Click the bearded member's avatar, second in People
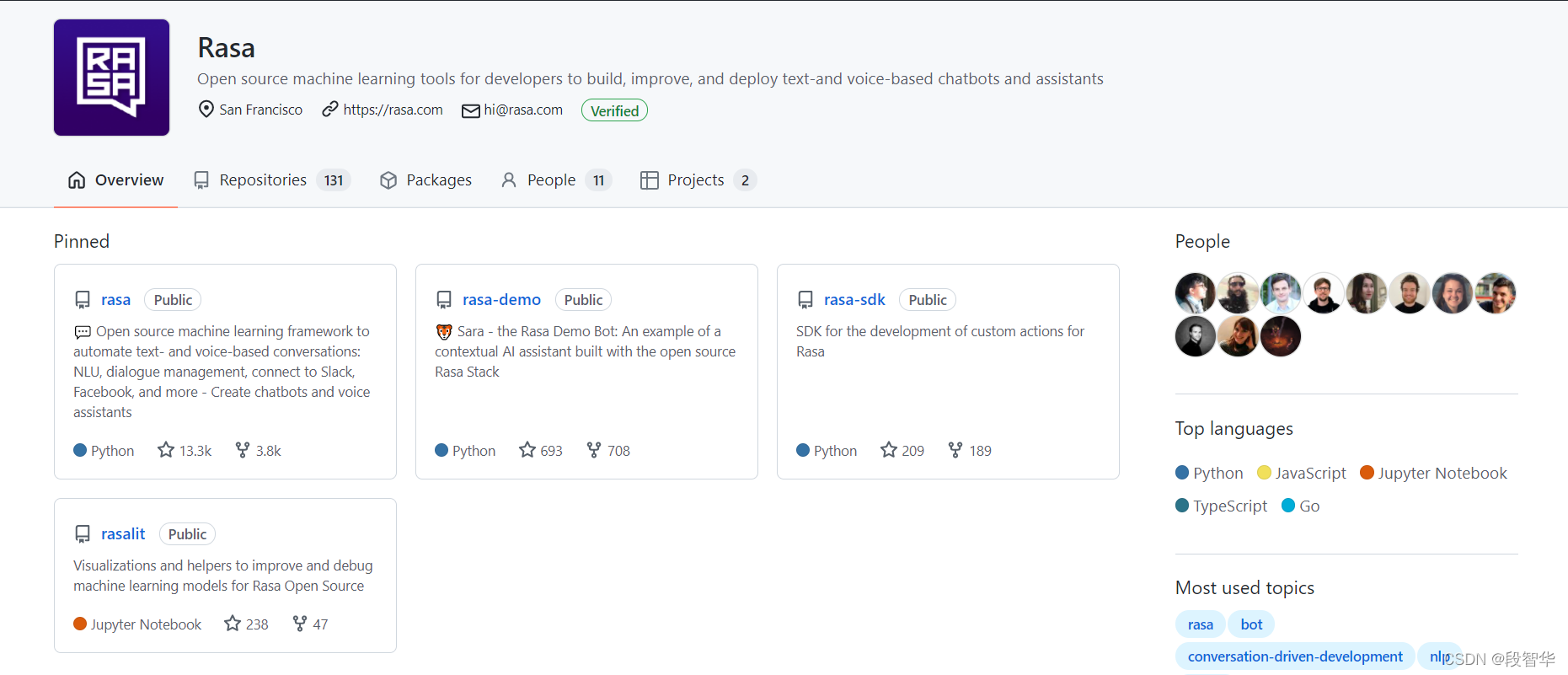 point(1239,293)
